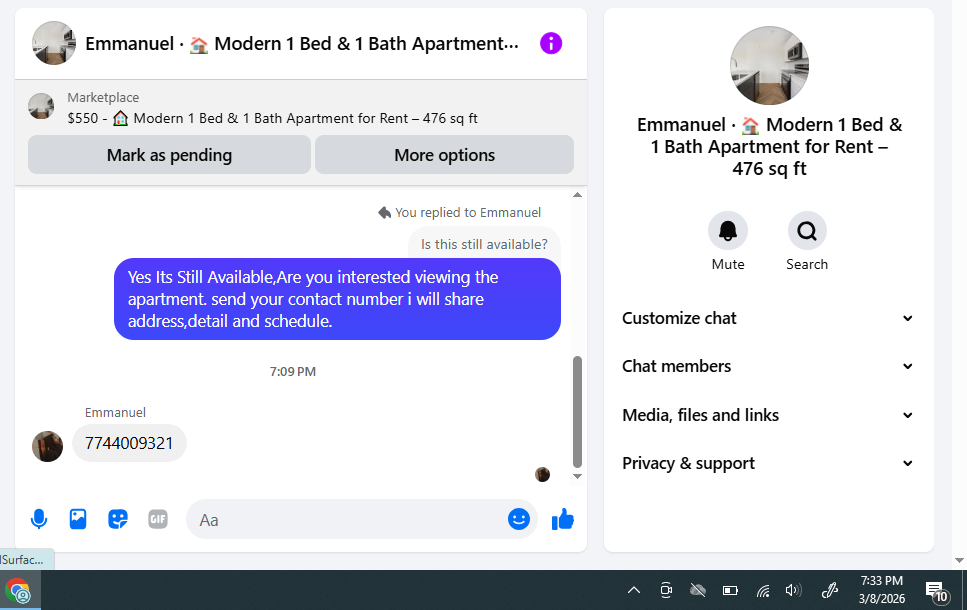Open the GIF picker

point(158,519)
